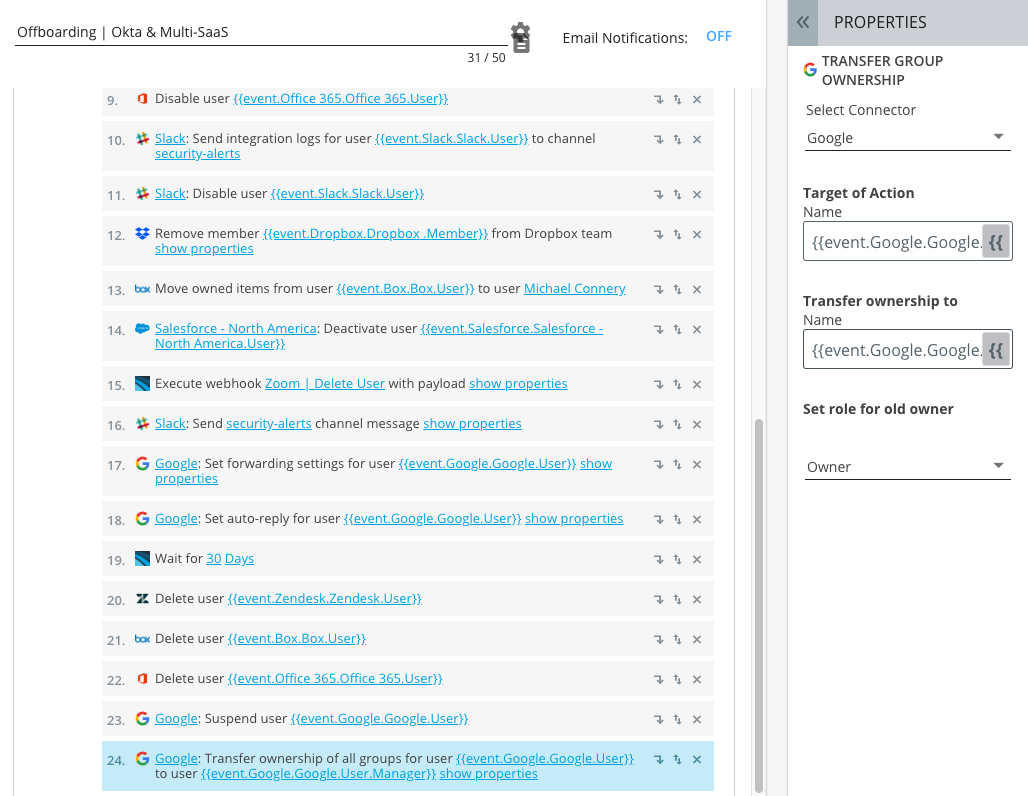Delete step 21 Box Delete user

(x=697, y=640)
